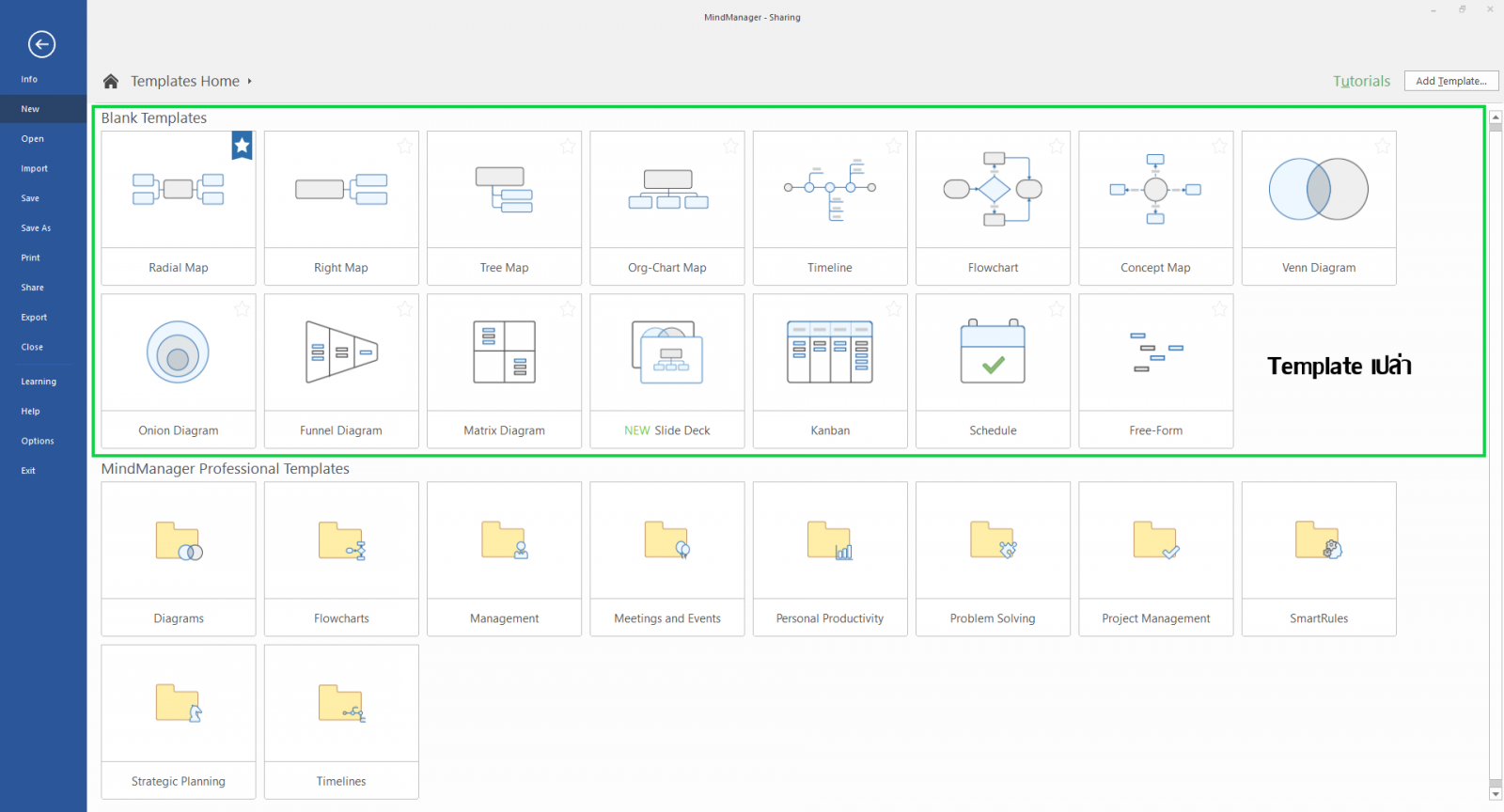The height and width of the screenshot is (812, 1504).
Task: Select the Right Map blank template
Action: click(341, 208)
